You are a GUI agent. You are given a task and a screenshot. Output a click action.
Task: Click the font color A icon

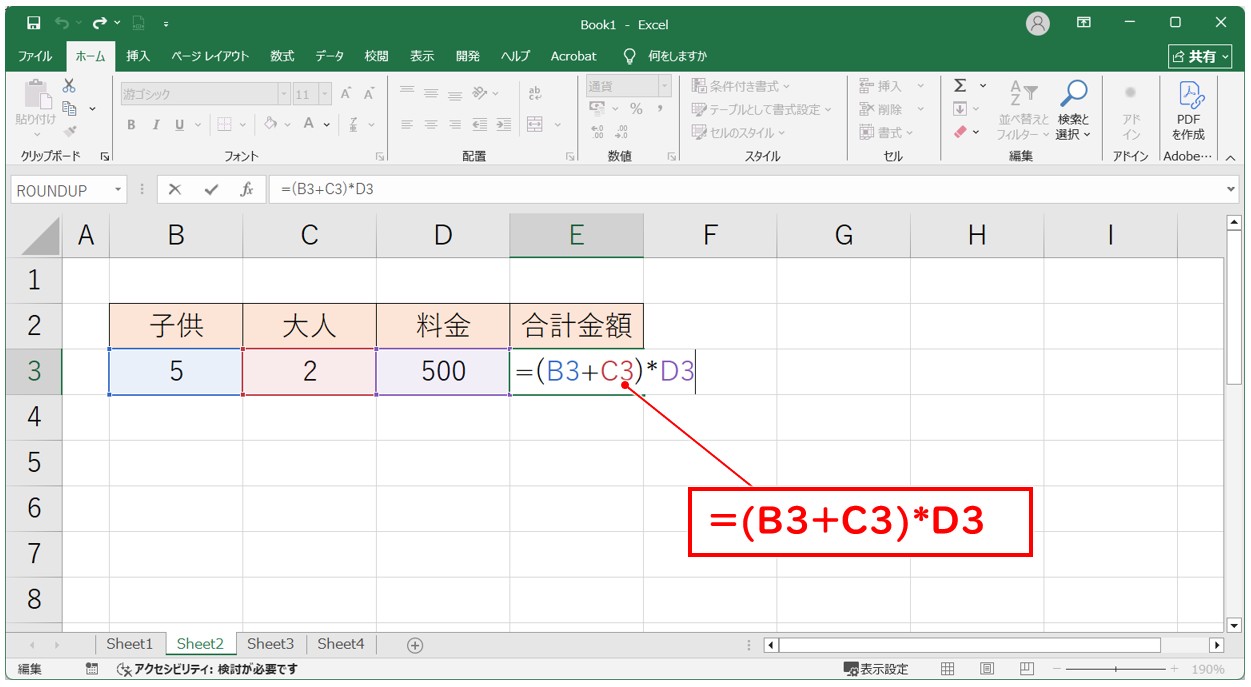(x=310, y=125)
